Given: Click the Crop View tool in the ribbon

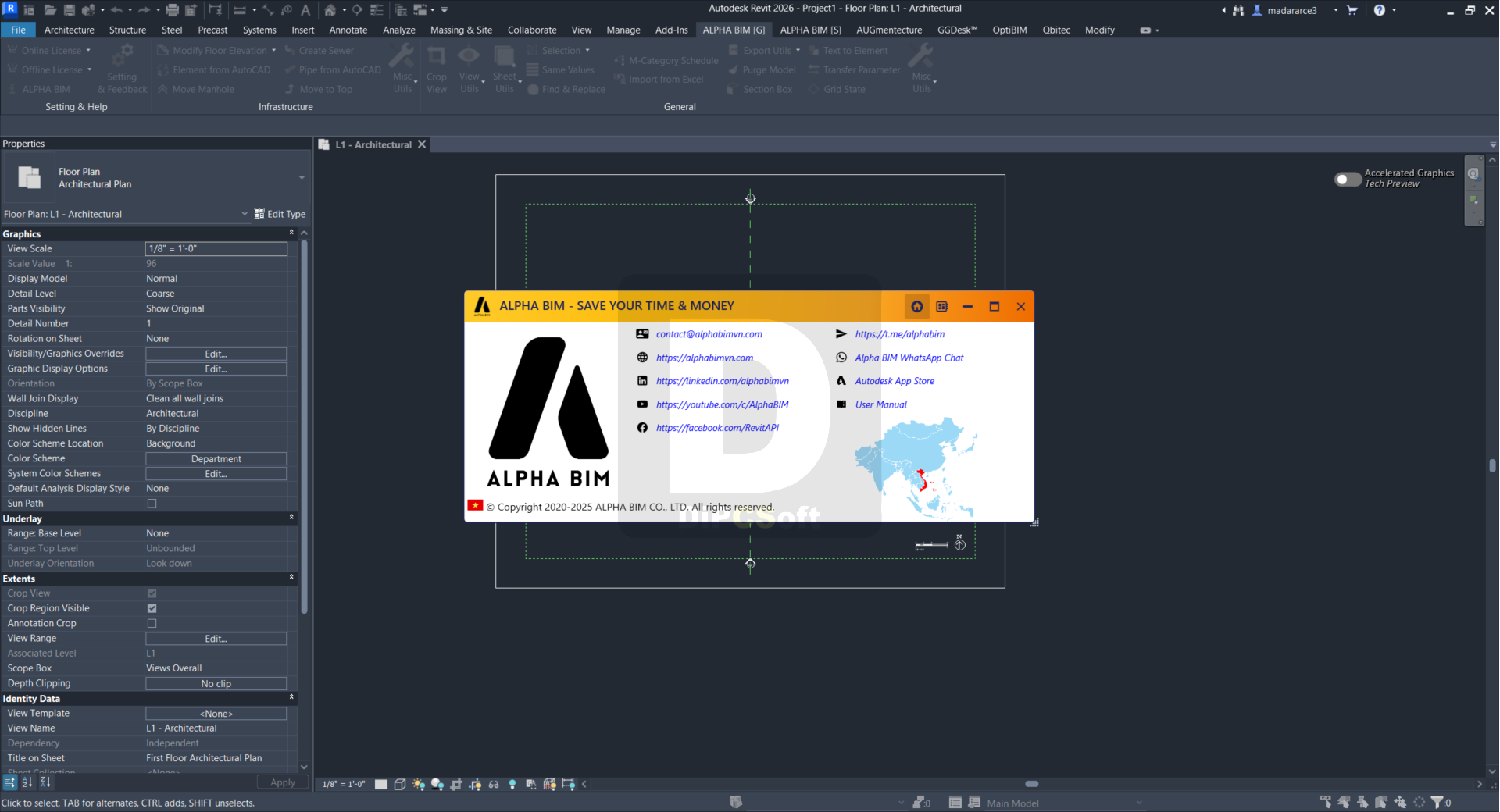Looking at the screenshot, I should 437,69.
